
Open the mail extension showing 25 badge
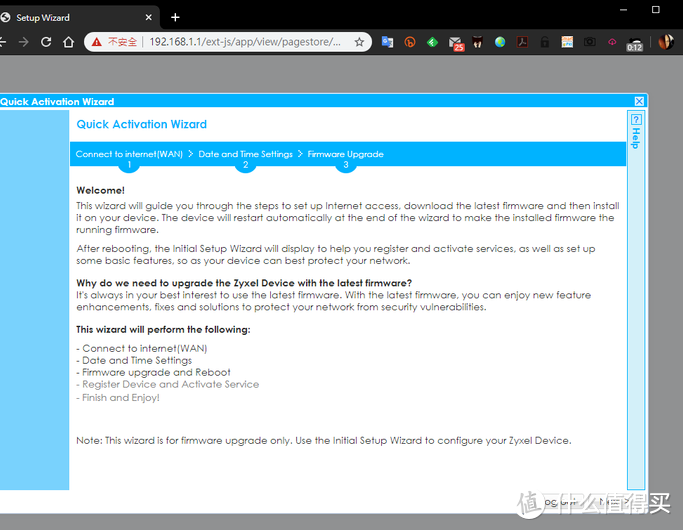[x=456, y=43]
